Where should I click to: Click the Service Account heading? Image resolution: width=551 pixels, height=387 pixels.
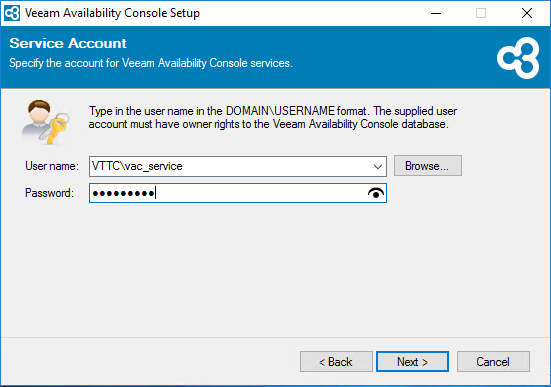[68, 43]
